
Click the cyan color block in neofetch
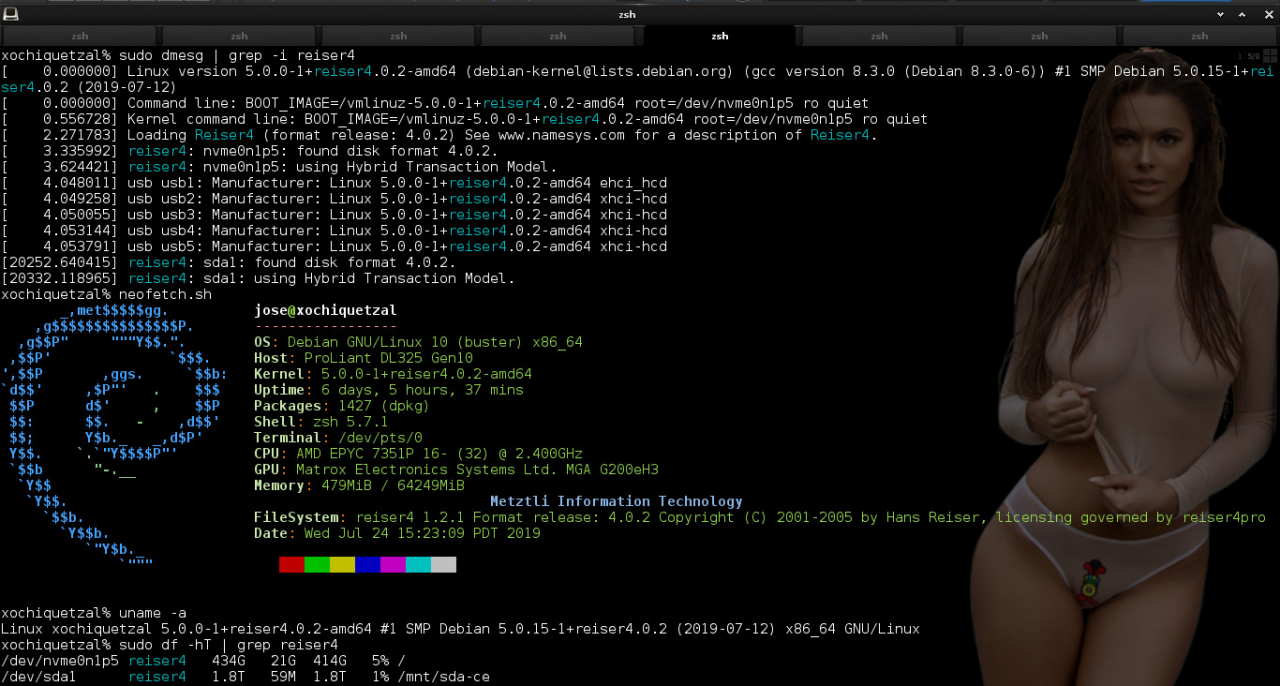(x=418, y=565)
